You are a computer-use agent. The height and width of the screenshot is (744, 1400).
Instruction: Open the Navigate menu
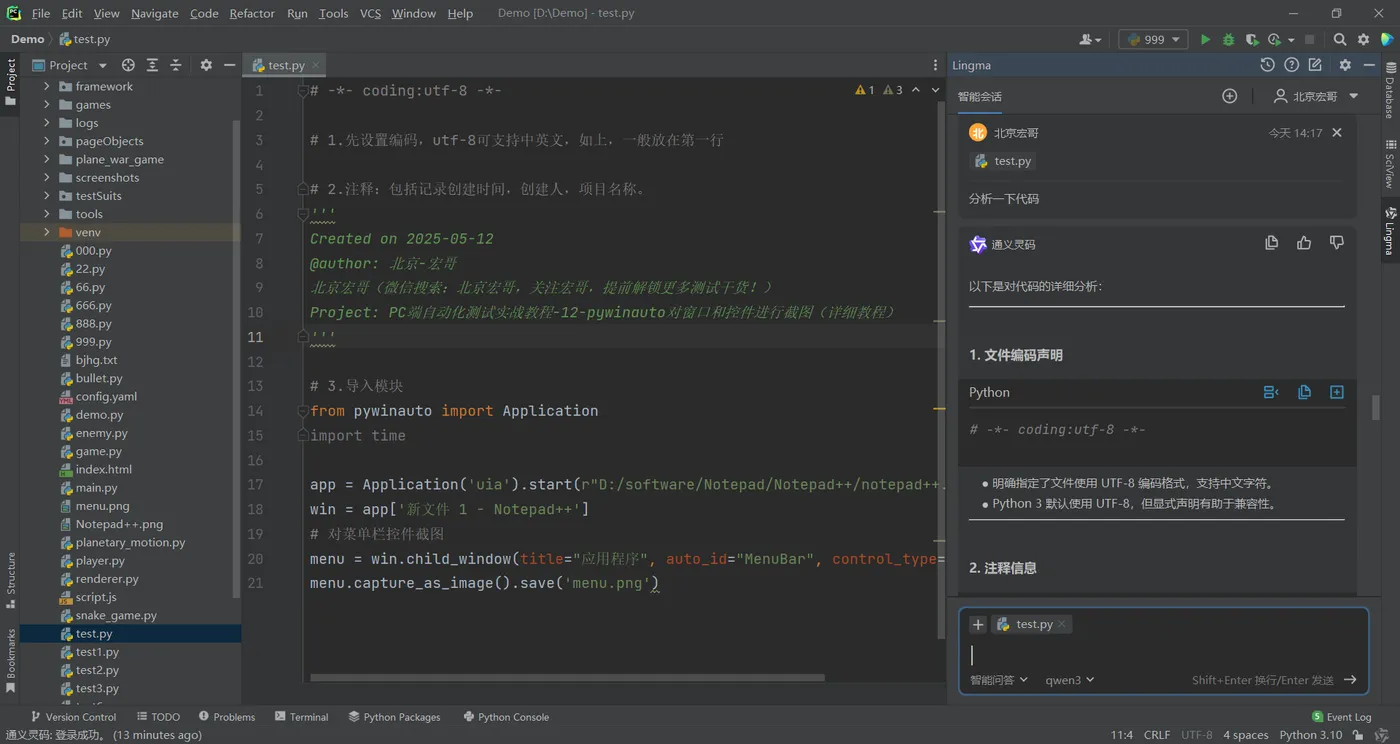coord(155,13)
